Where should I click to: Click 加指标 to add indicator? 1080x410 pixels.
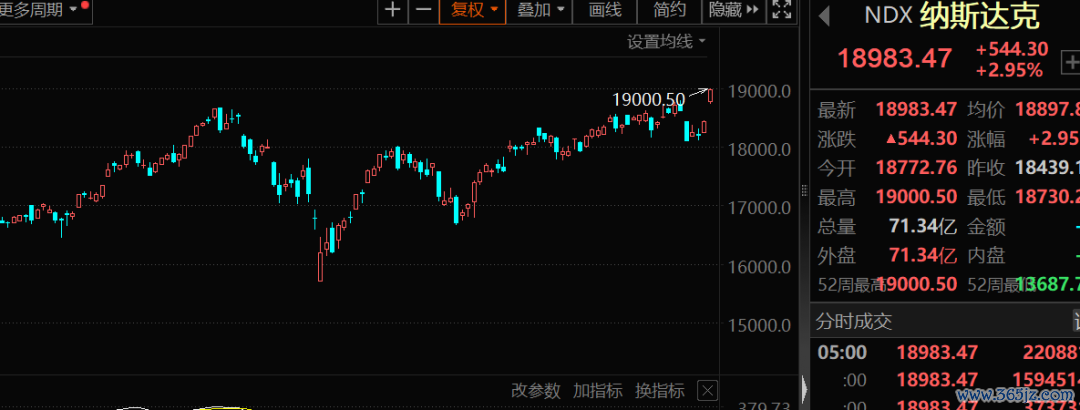click(597, 390)
